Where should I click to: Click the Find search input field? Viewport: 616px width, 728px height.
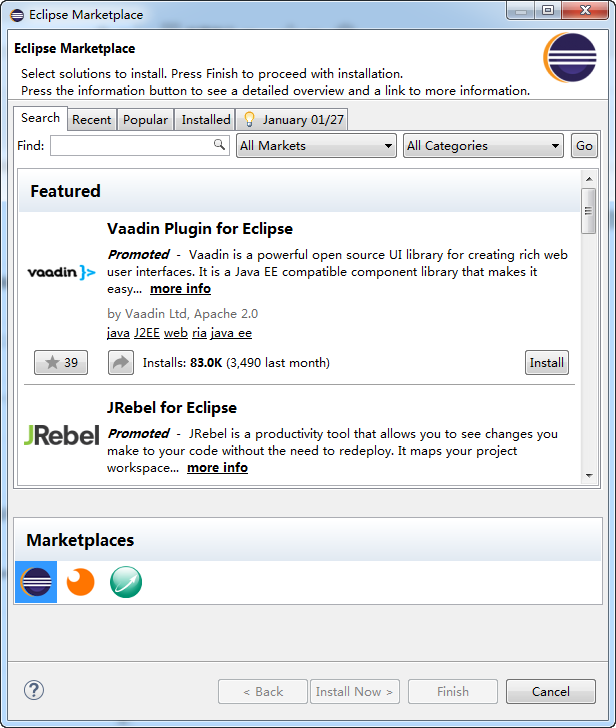[130, 146]
